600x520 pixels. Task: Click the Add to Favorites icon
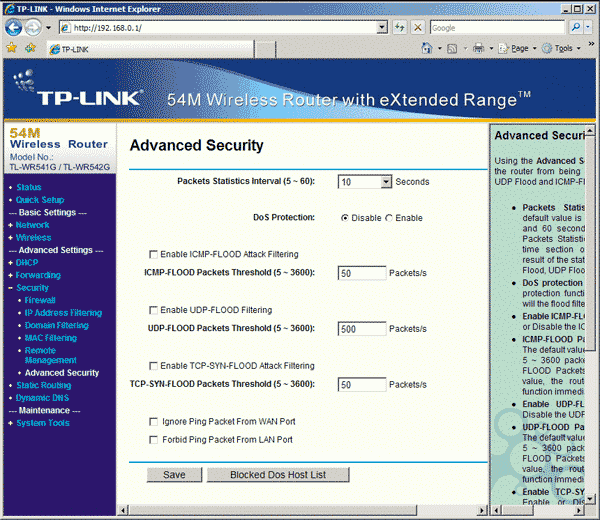coord(30,48)
